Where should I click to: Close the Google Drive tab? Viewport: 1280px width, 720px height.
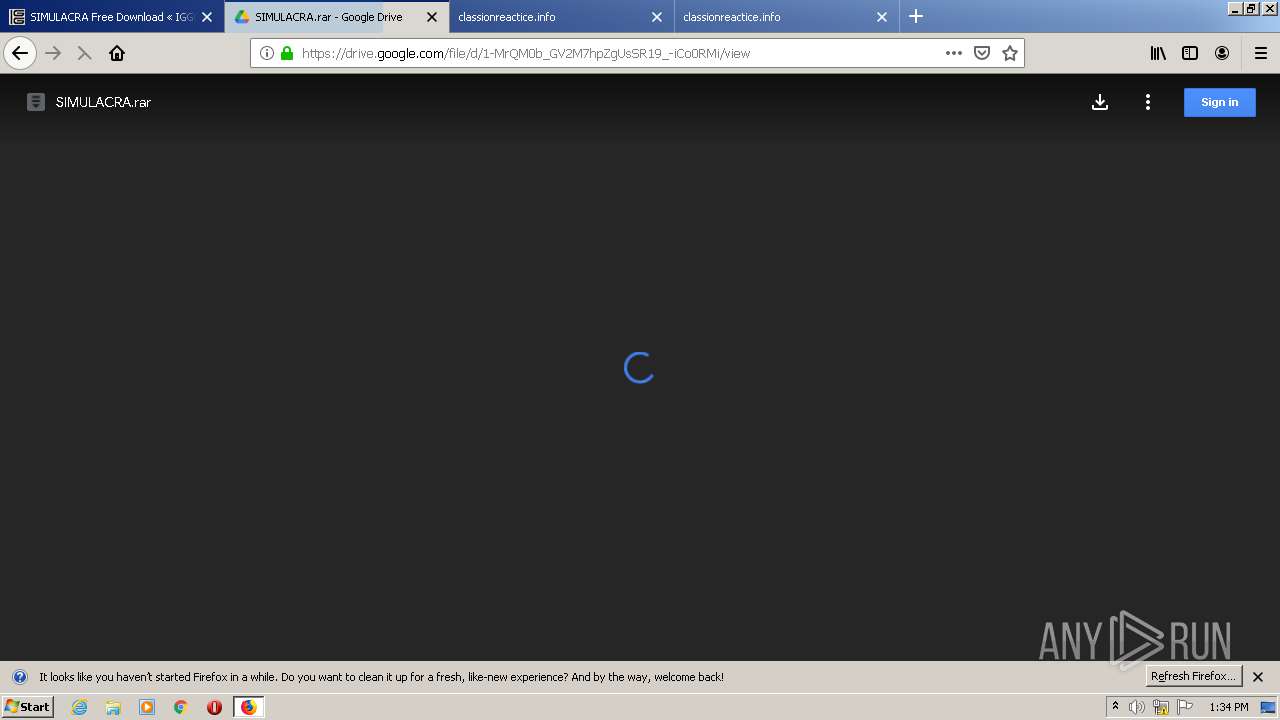pos(432,17)
